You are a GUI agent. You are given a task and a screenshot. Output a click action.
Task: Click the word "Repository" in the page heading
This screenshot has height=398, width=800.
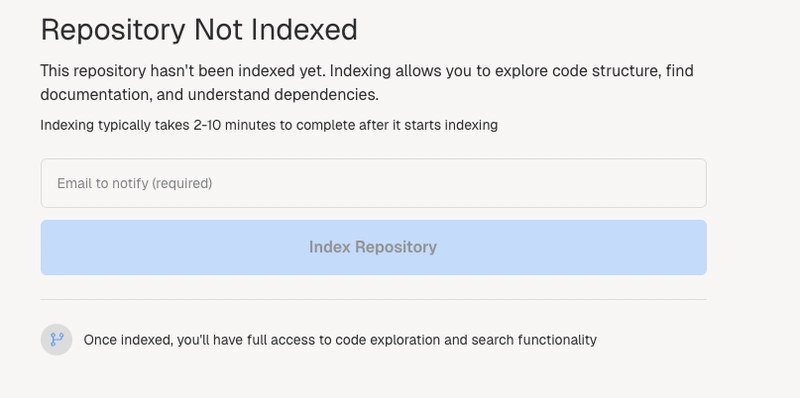coord(113,30)
